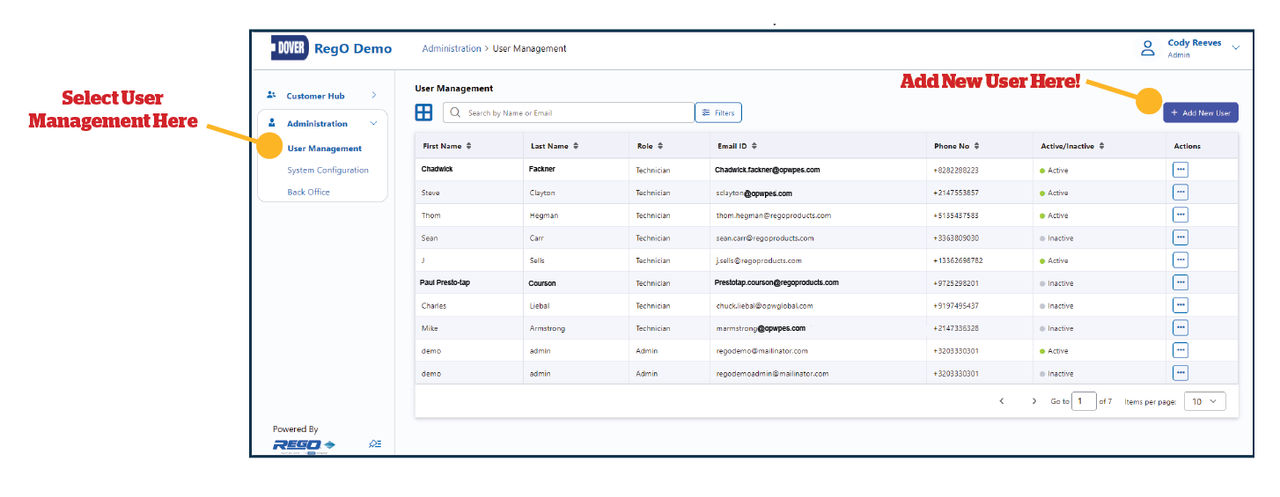Click the Add New User button
This screenshot has height=497, width=1280.
click(1200, 113)
